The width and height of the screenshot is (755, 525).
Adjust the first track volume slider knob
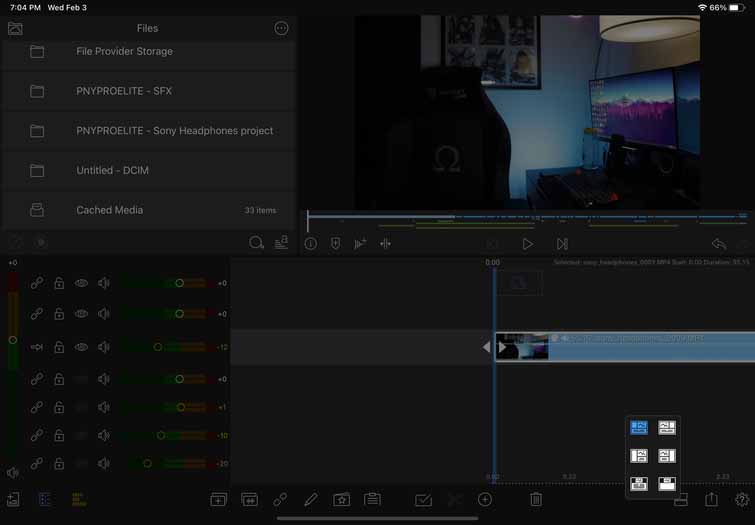(x=180, y=283)
